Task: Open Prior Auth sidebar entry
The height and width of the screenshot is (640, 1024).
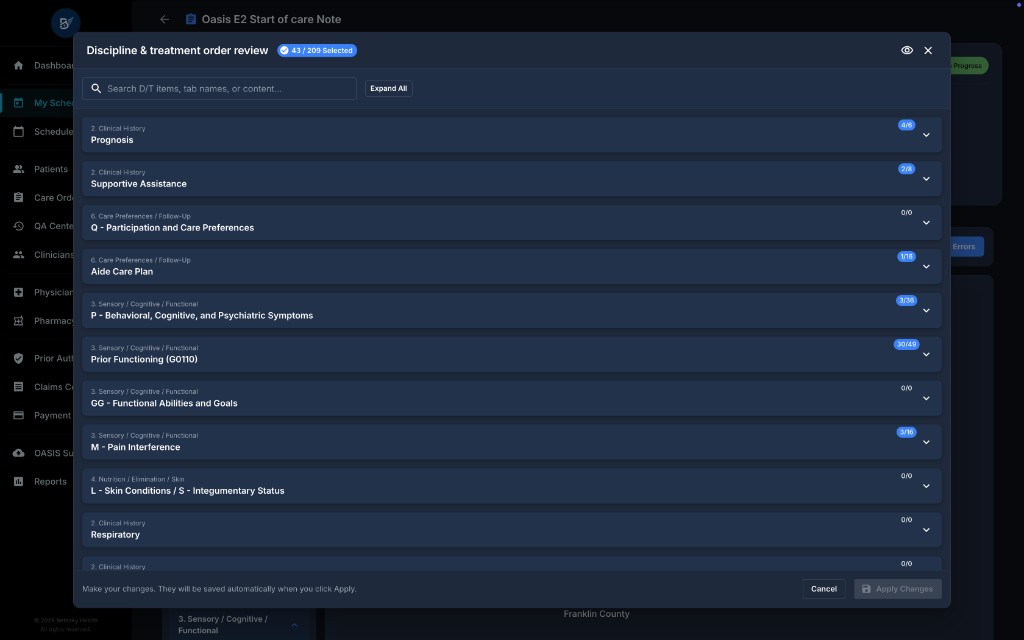Action: pyautogui.click(x=54, y=358)
